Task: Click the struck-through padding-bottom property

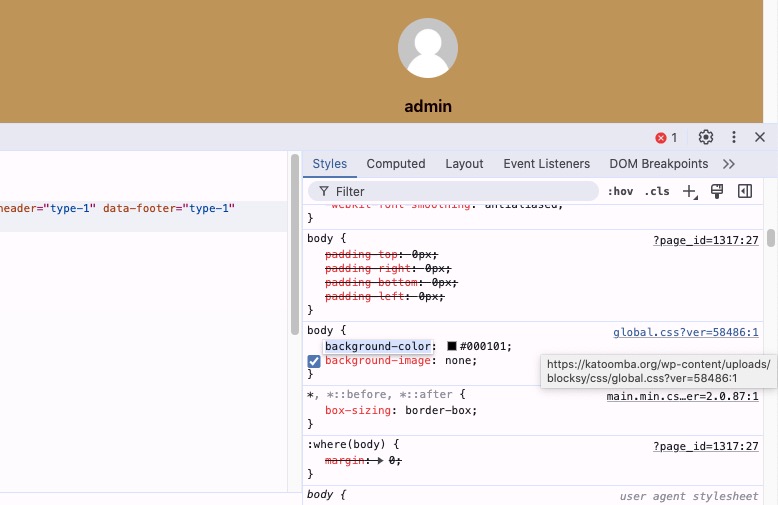Action: tap(371, 282)
